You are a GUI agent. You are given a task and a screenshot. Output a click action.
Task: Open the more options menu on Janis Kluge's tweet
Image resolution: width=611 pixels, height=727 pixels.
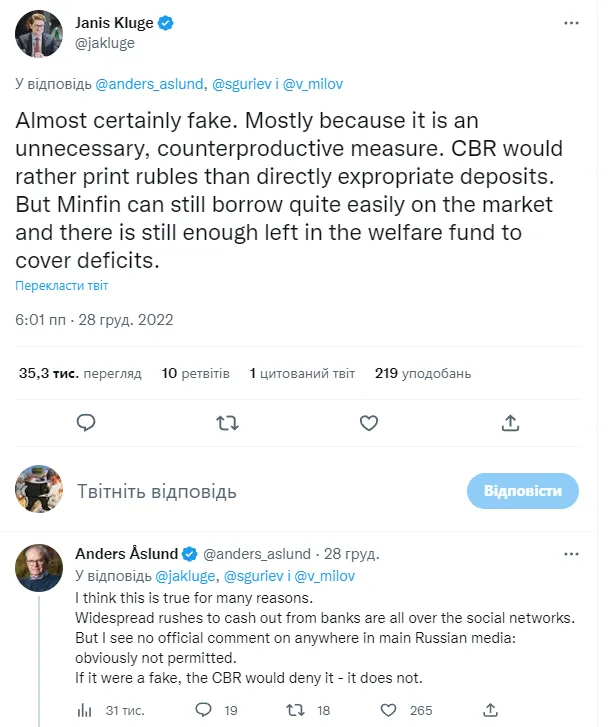[570, 22]
